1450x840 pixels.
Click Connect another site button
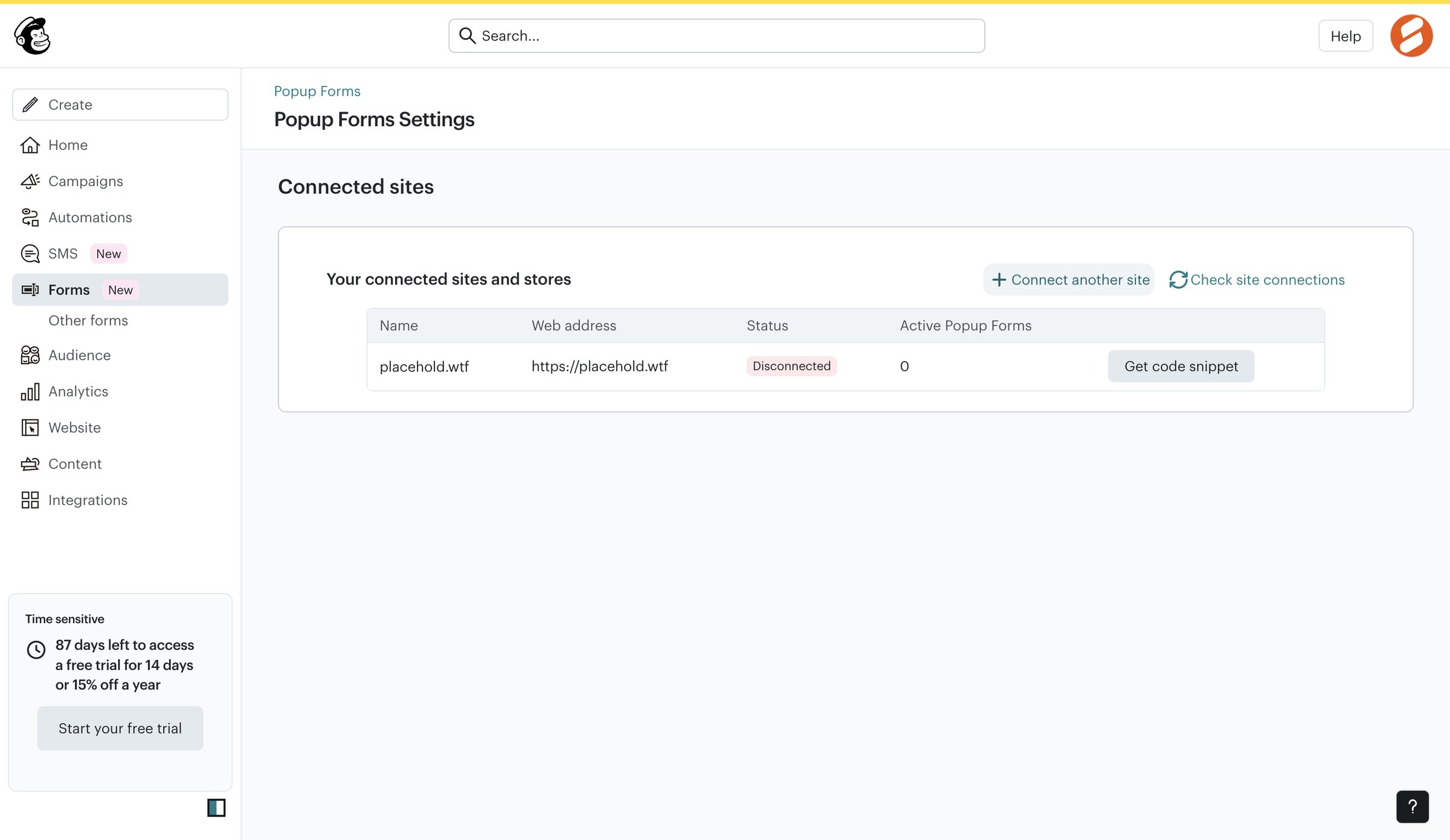[x=1069, y=280]
